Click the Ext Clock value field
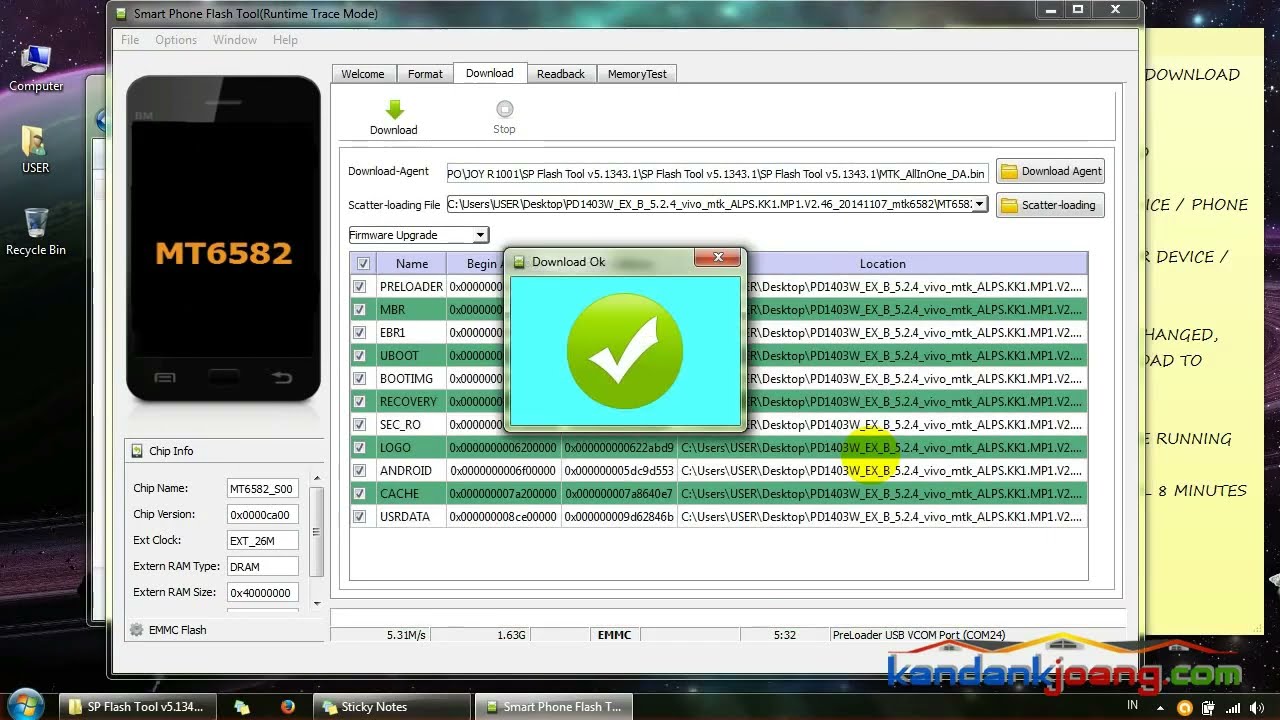This screenshot has height=720, width=1280. click(x=262, y=541)
